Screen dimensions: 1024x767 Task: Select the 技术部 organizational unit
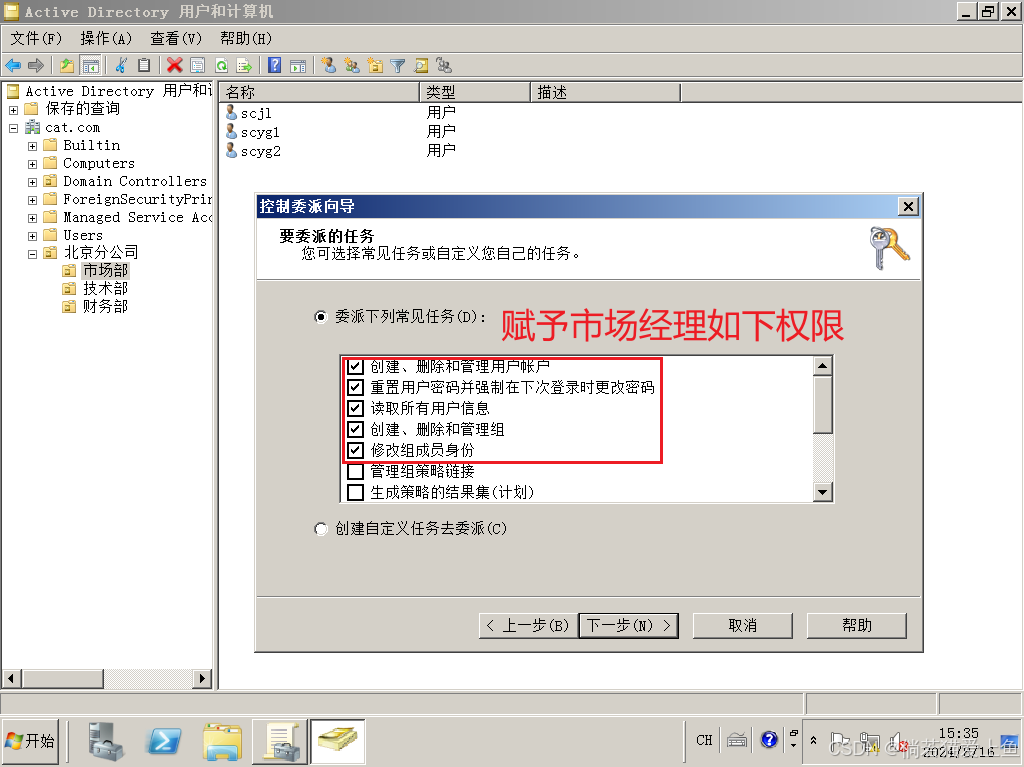[x=105, y=288]
